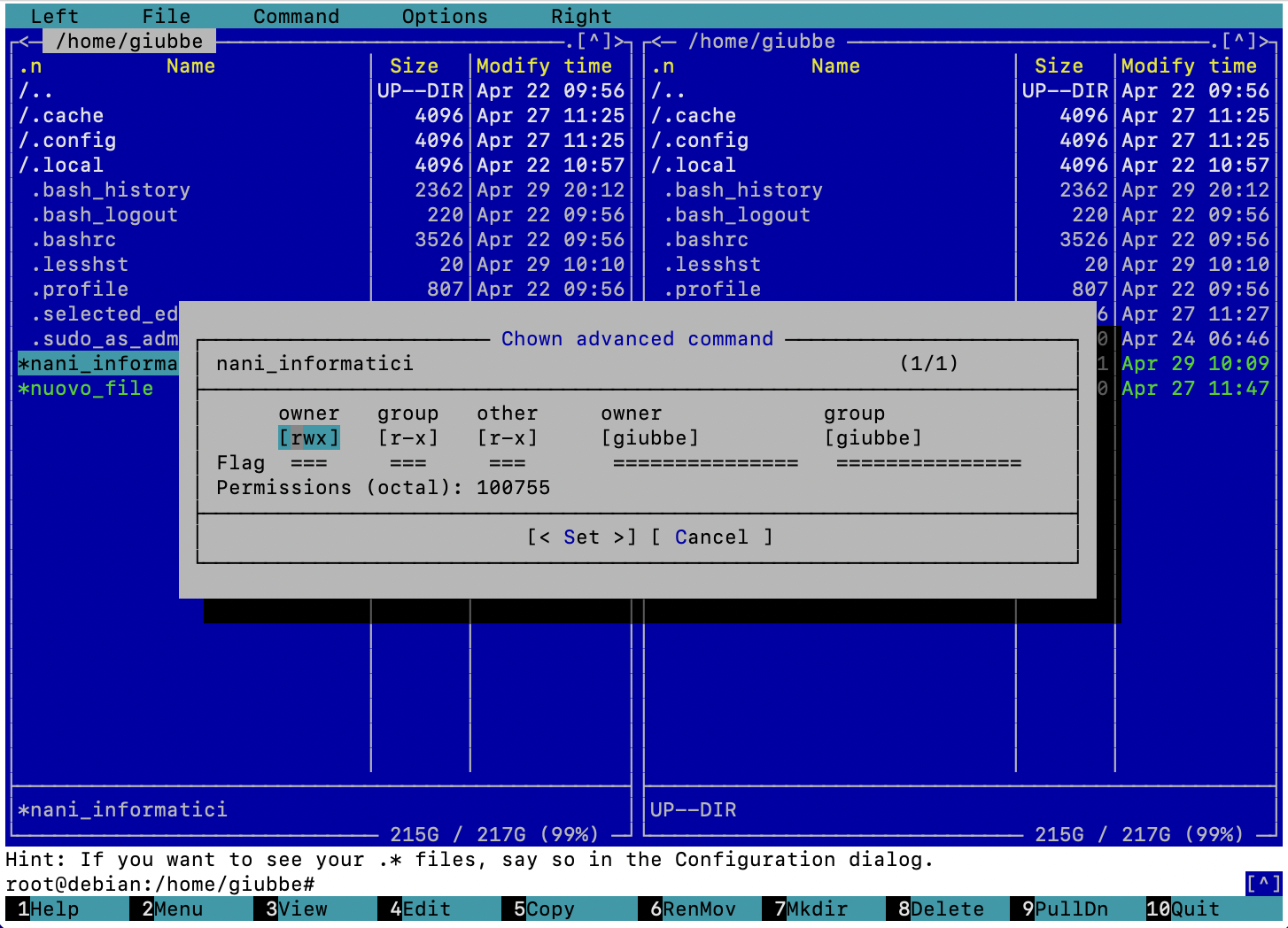
Task: Click octal permissions value 100755
Action: pyautogui.click(x=513, y=487)
